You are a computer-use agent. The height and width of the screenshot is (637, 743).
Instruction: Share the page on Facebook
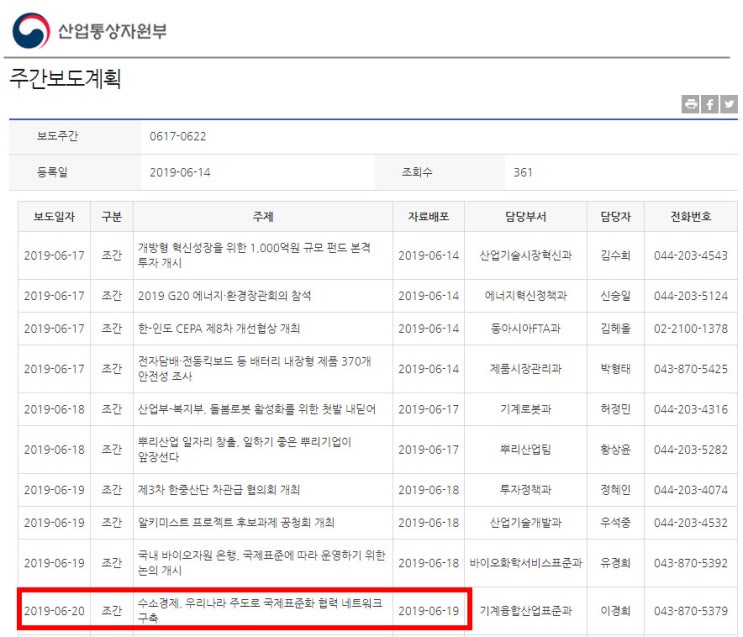click(710, 104)
